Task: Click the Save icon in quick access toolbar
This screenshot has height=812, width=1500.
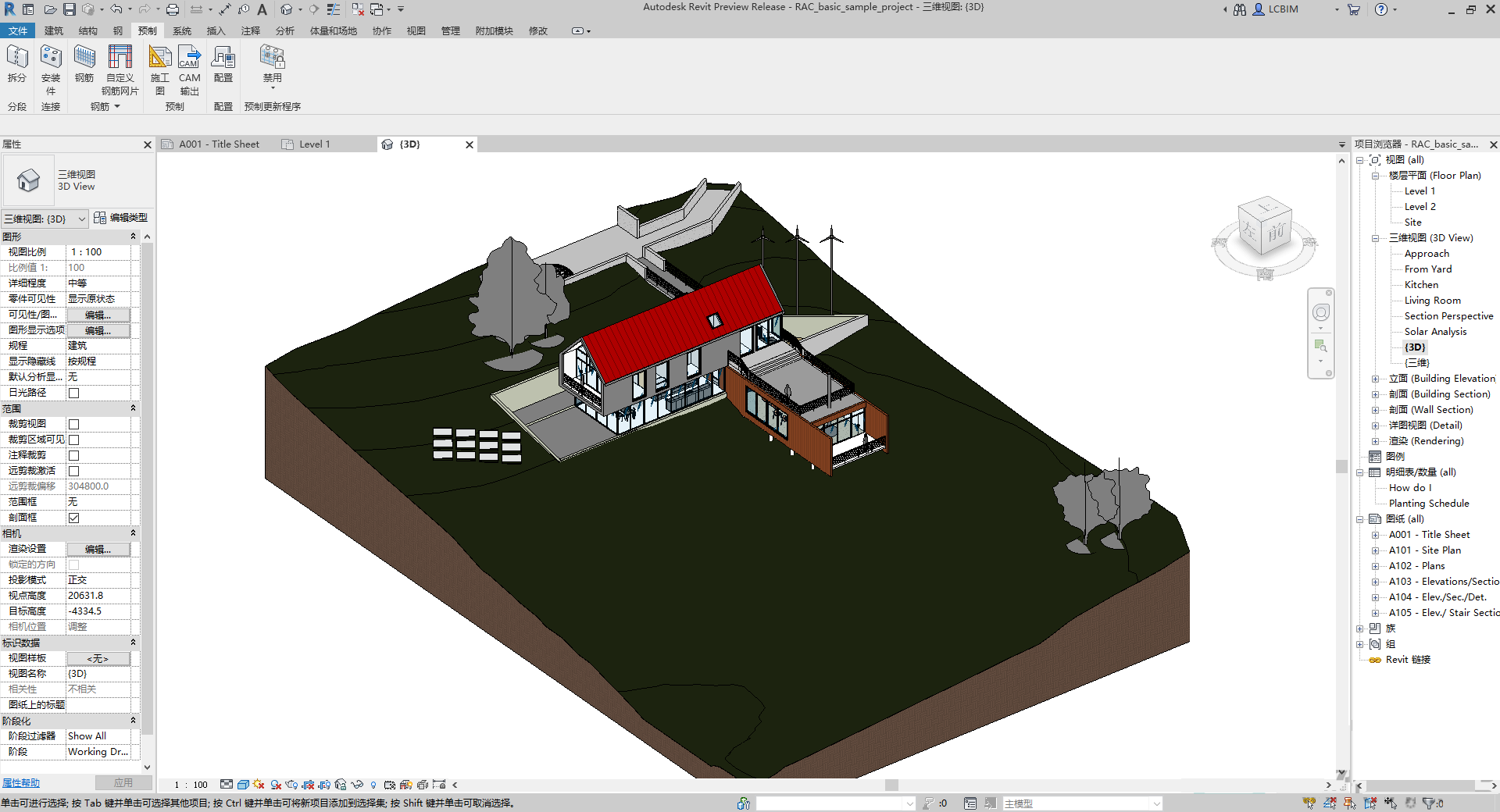Action: point(70,9)
